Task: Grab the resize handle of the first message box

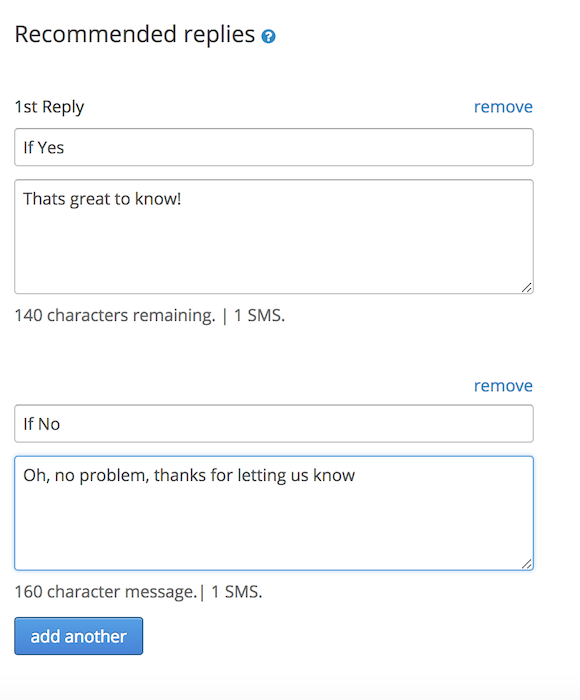Action: 527,288
